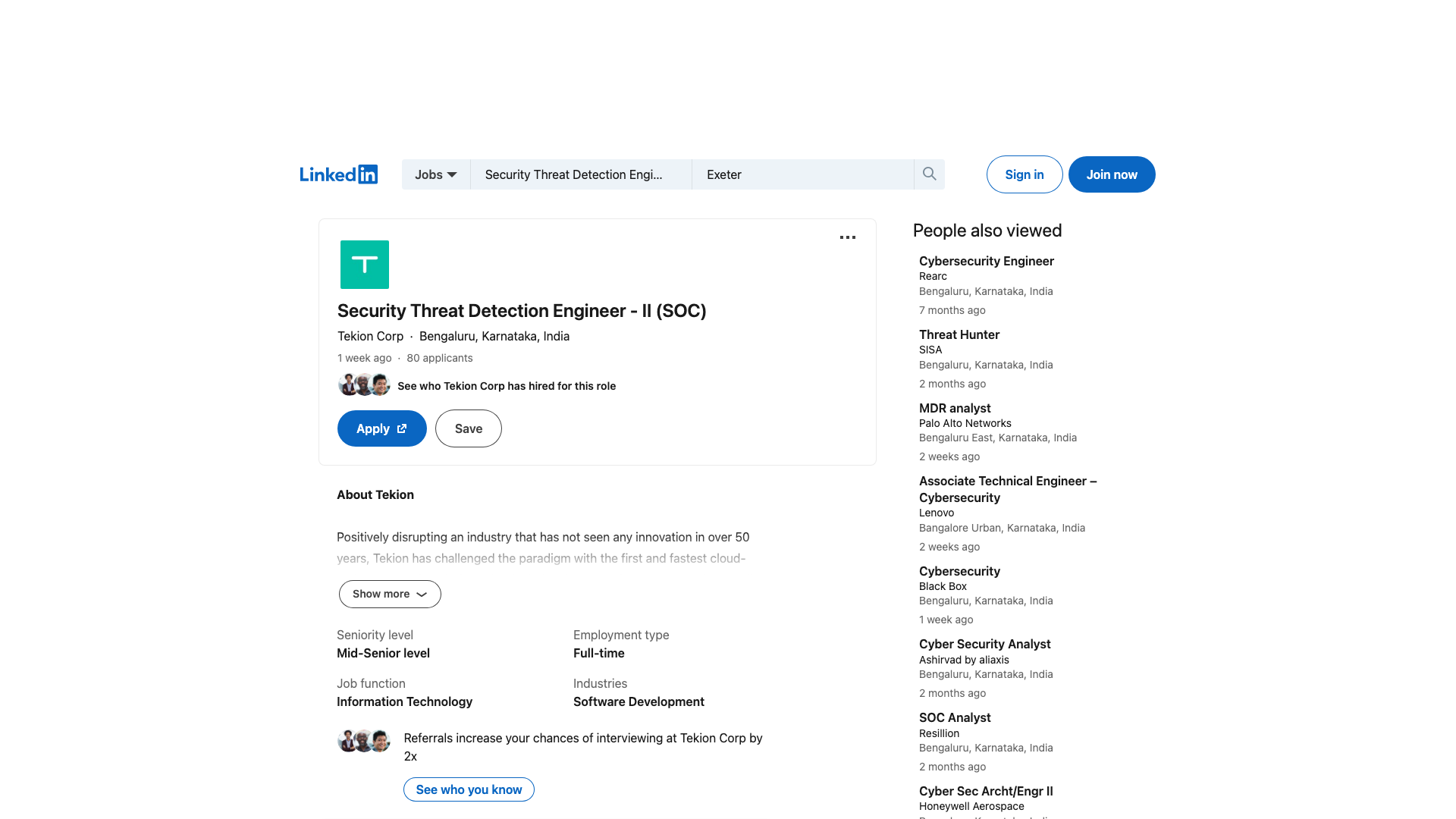Open the three-dot more options menu
The image size is (1456, 819).
pos(848,237)
